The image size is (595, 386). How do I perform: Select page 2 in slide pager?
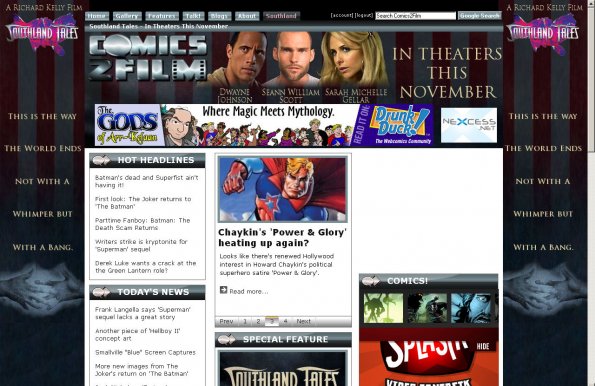click(258, 321)
